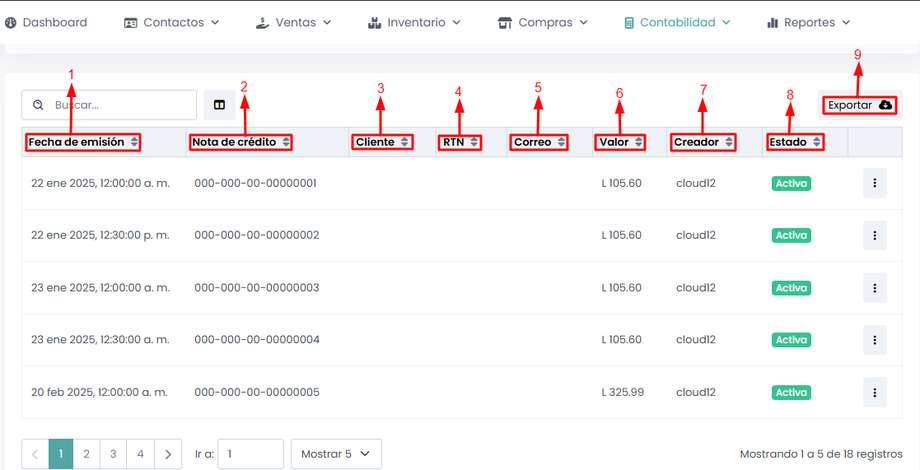Go to next page arrow
This screenshot has height=470, width=920.
click(168, 454)
